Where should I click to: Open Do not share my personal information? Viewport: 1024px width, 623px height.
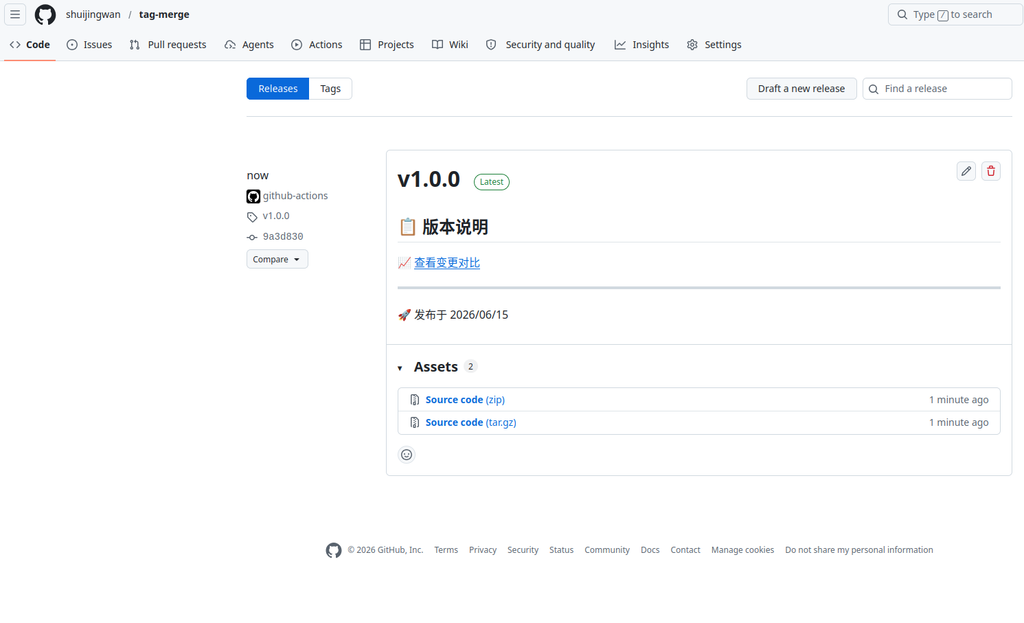(859, 550)
